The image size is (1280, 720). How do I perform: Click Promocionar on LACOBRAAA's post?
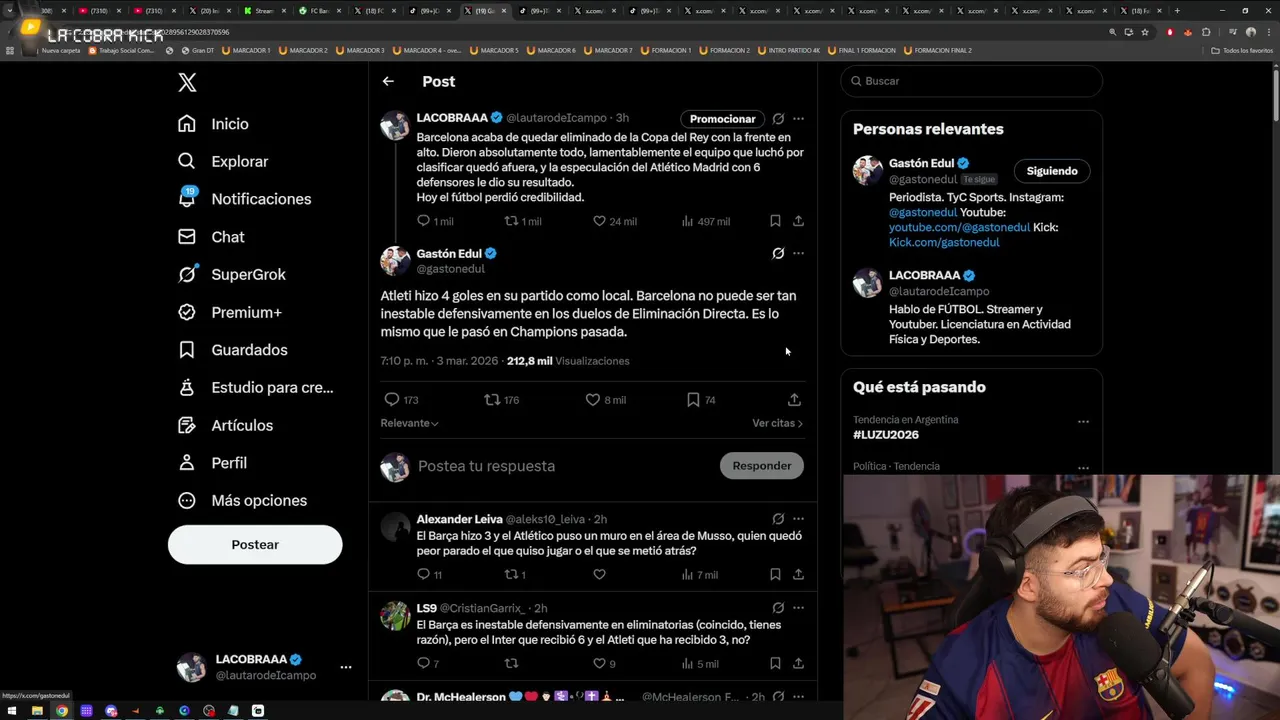click(x=722, y=119)
